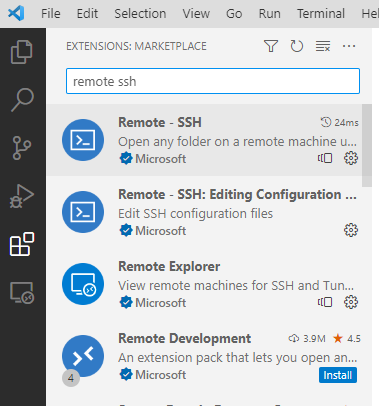
Task: Open the Remote Explorer activity bar icon
Action: point(22,292)
